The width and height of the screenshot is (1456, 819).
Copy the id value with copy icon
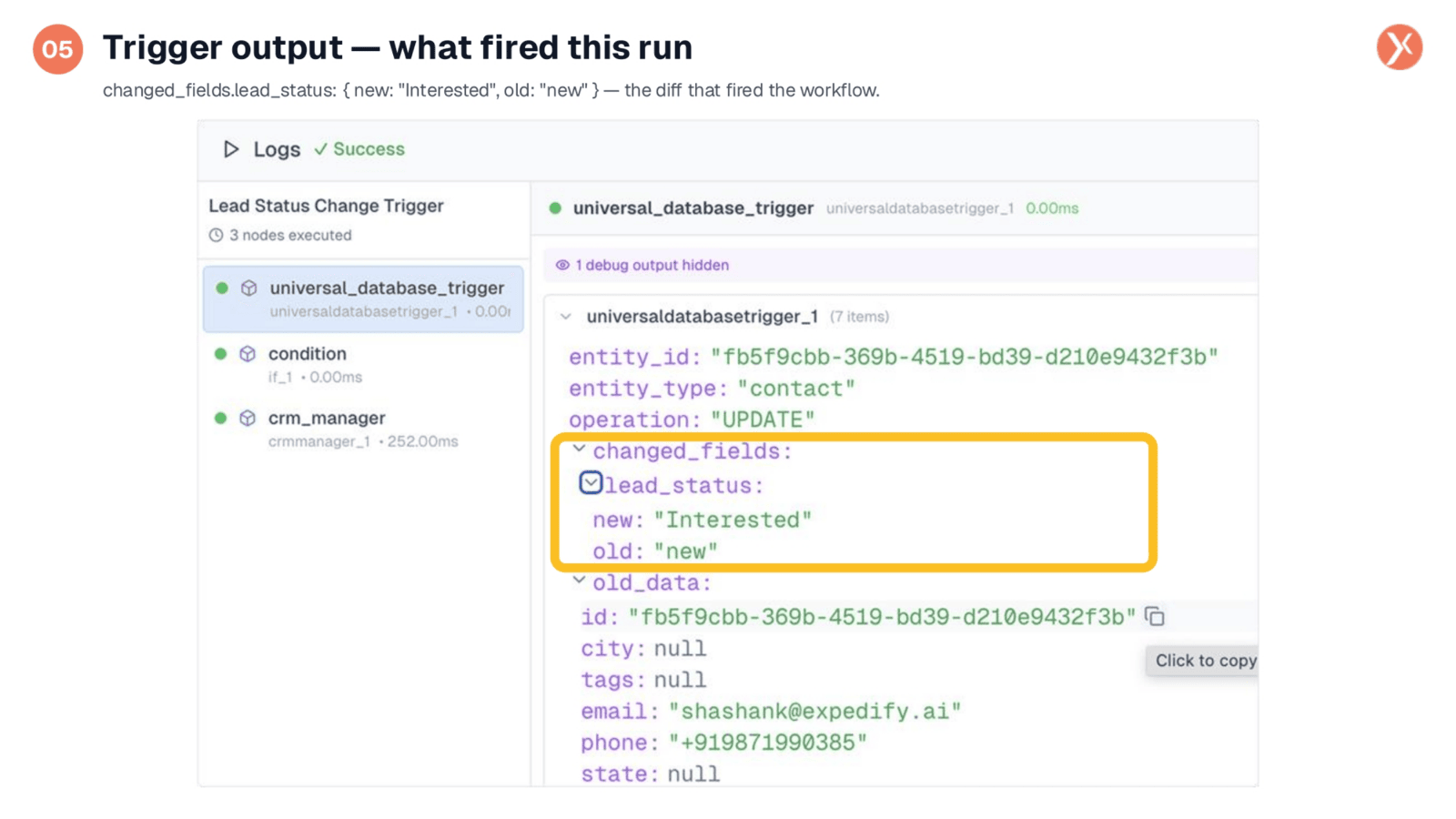pyautogui.click(x=1155, y=617)
